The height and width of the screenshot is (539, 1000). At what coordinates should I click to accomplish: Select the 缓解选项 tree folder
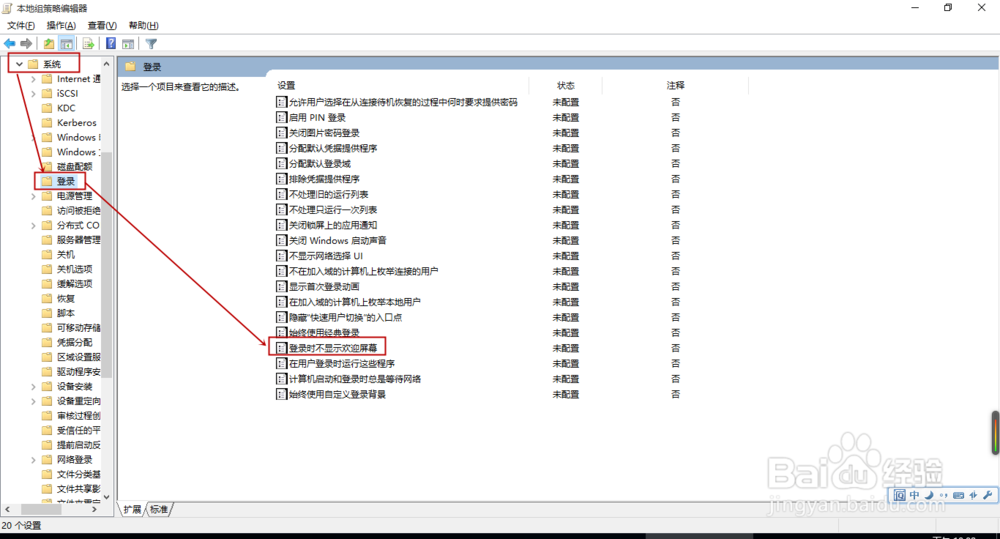(75, 284)
